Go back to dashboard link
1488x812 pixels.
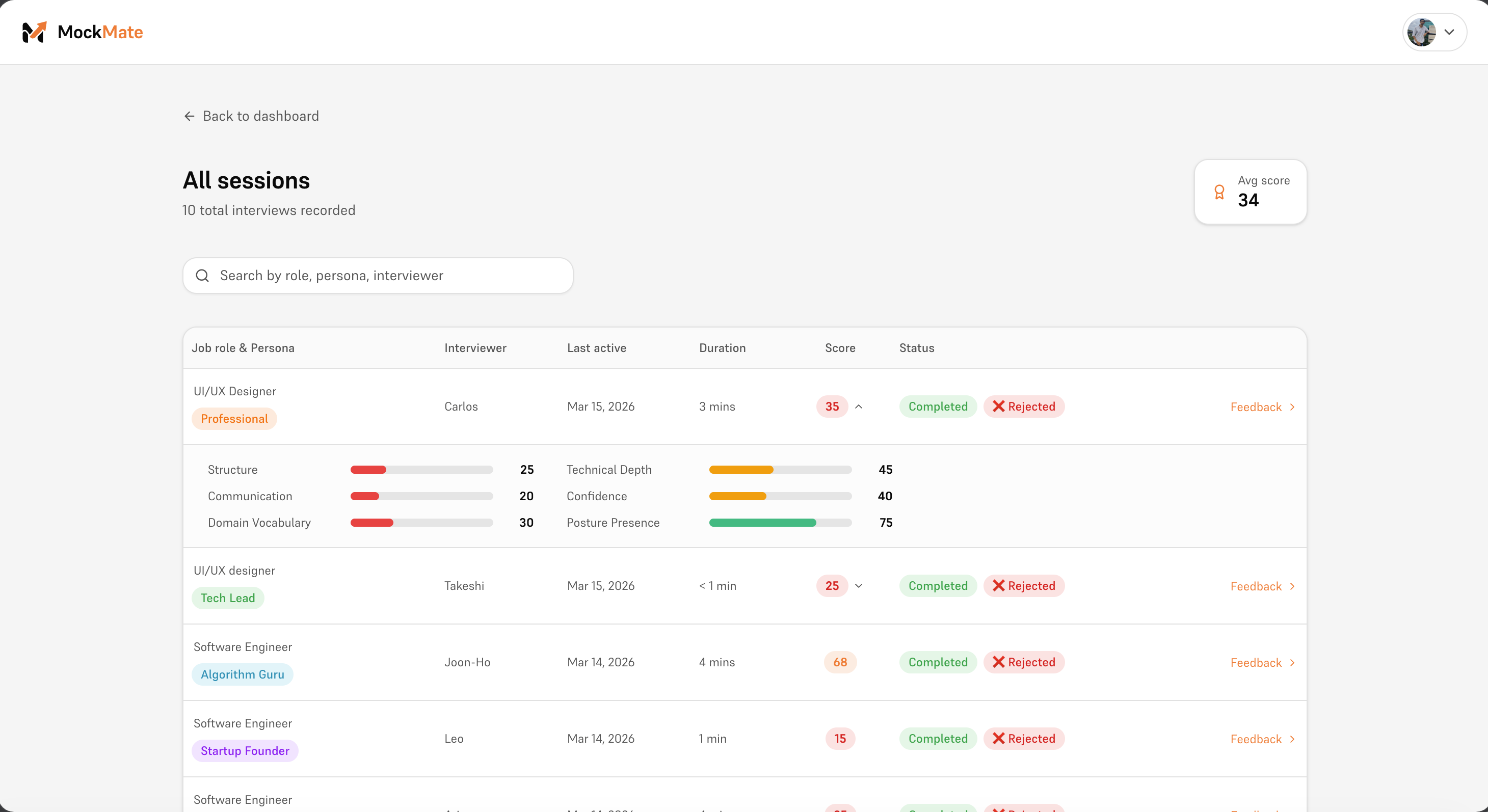coord(260,116)
